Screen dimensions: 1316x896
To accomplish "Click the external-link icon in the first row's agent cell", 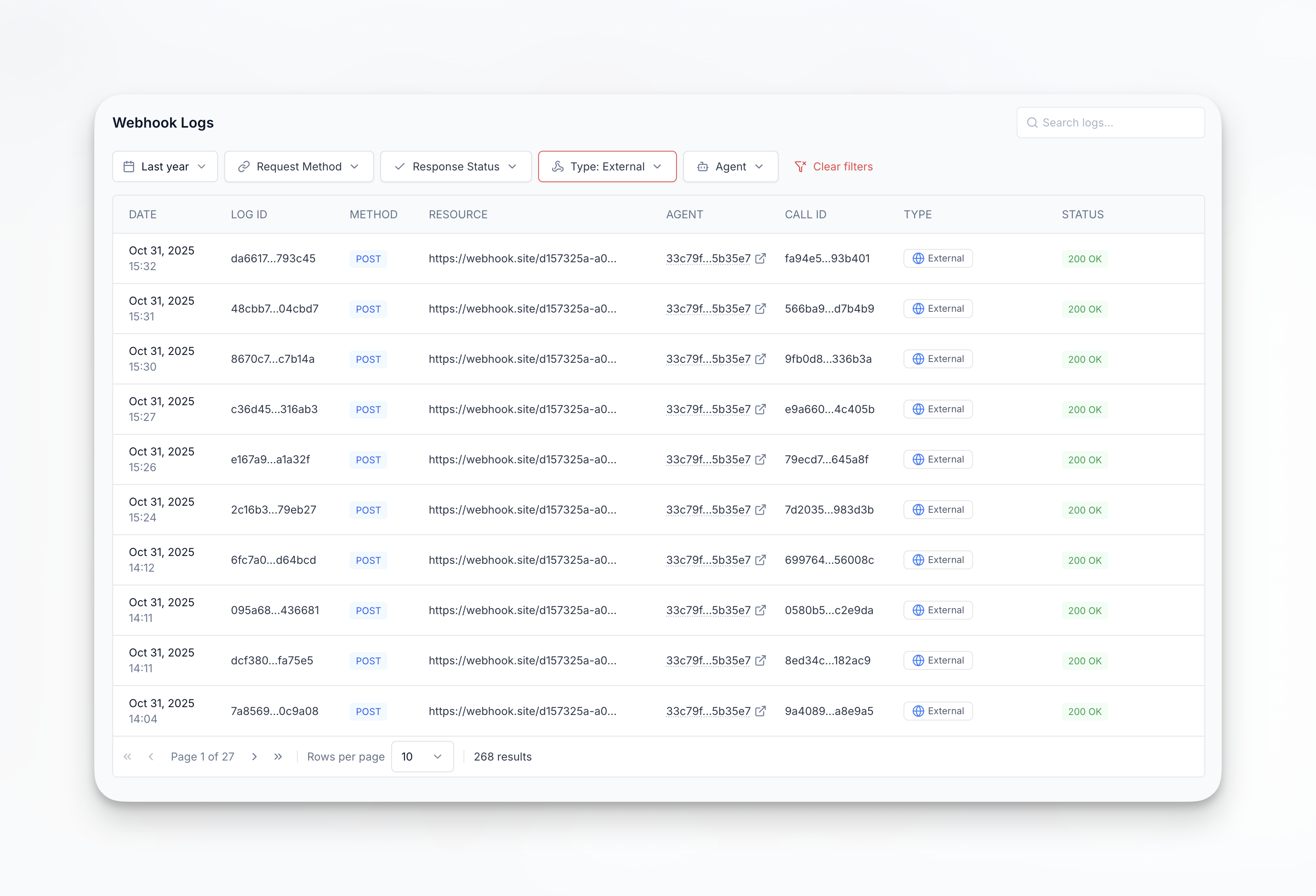I will point(761,258).
